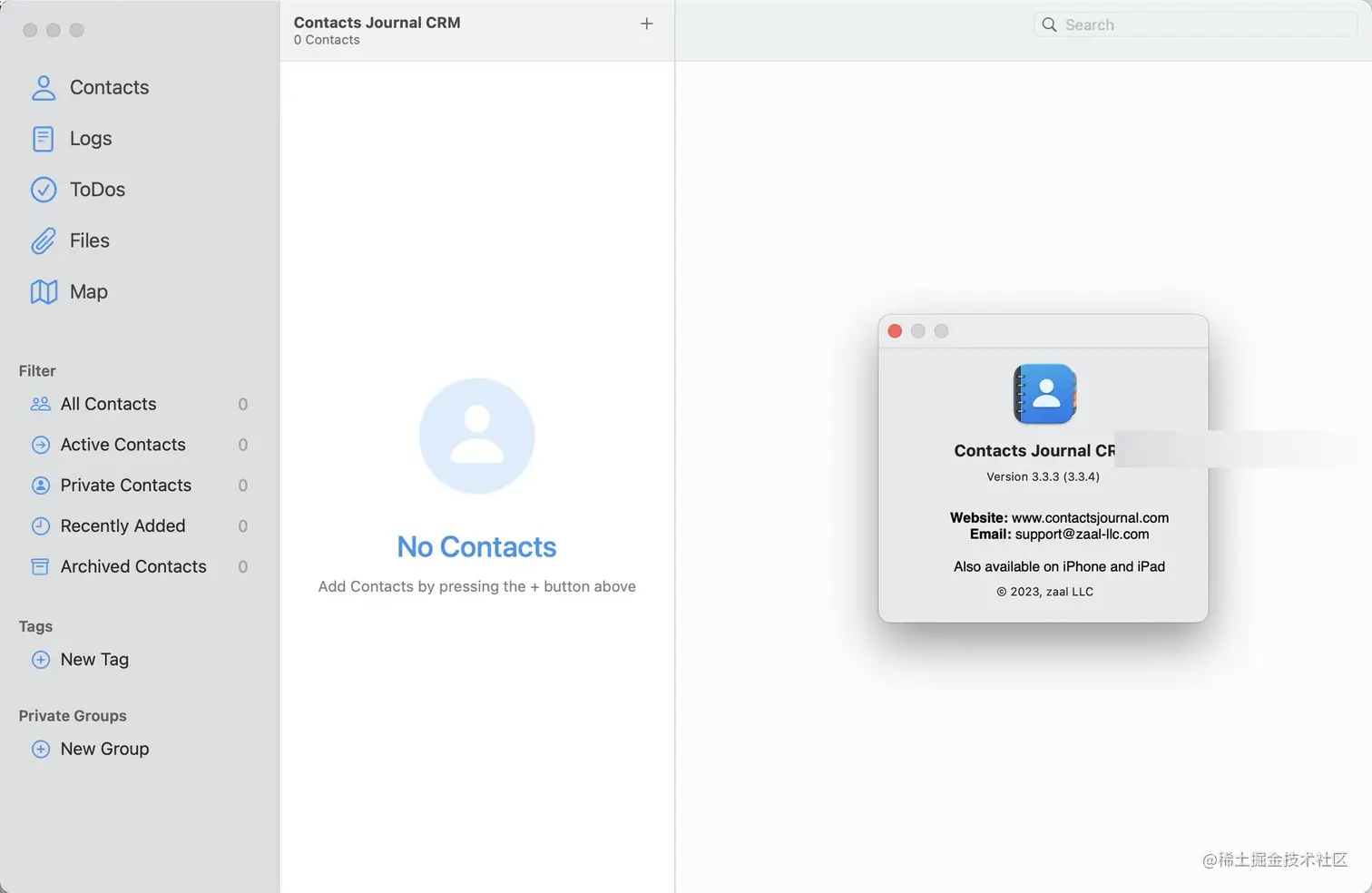Close the About window with red button
Image resolution: width=1372 pixels, height=893 pixels.
coord(895,331)
